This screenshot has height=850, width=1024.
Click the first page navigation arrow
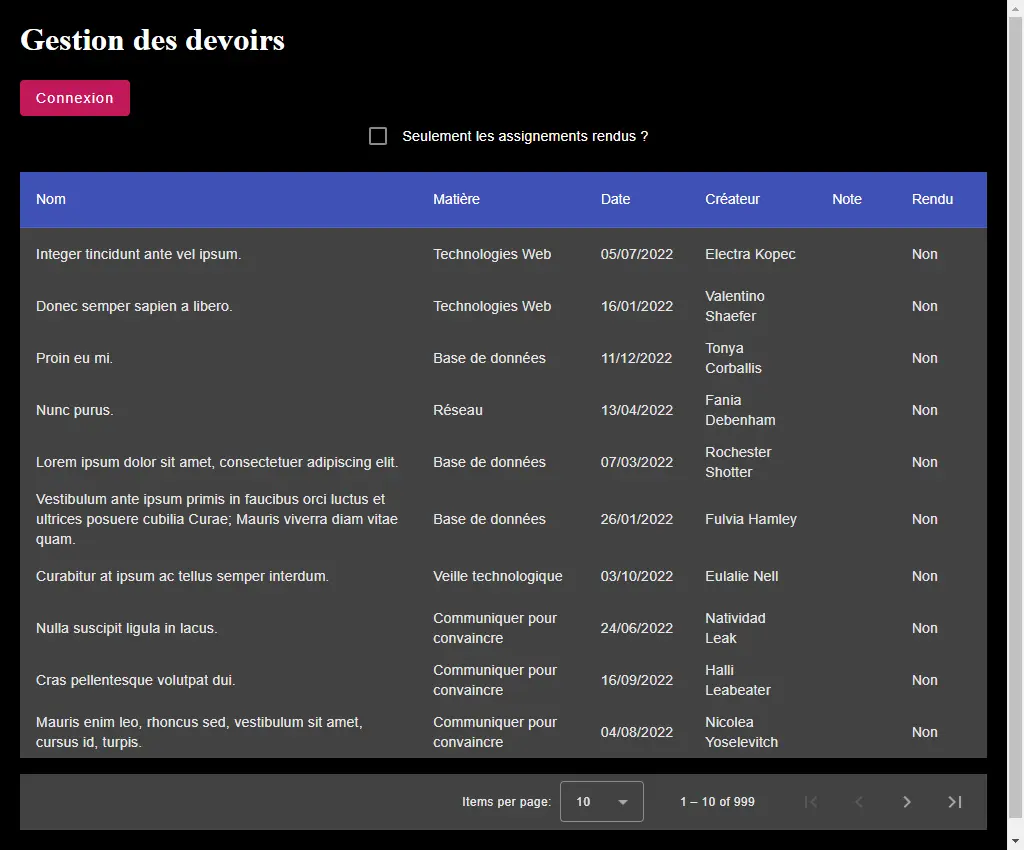[x=810, y=801]
